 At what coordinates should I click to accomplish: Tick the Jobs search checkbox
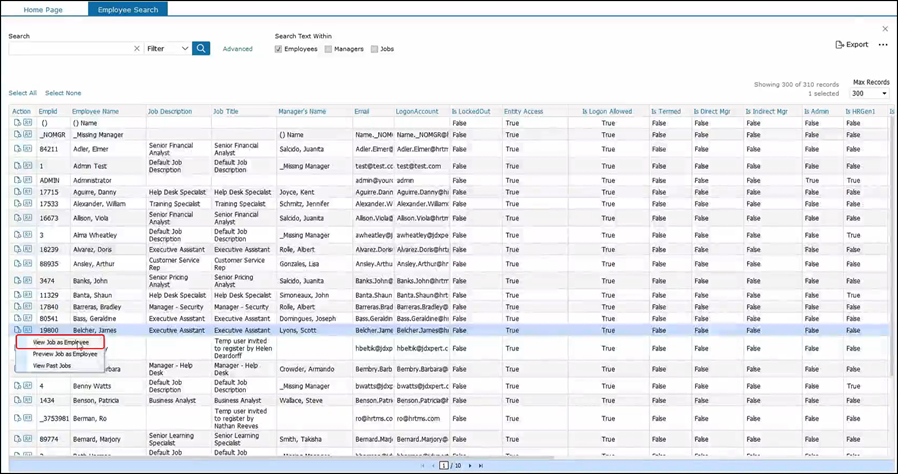click(x=375, y=48)
